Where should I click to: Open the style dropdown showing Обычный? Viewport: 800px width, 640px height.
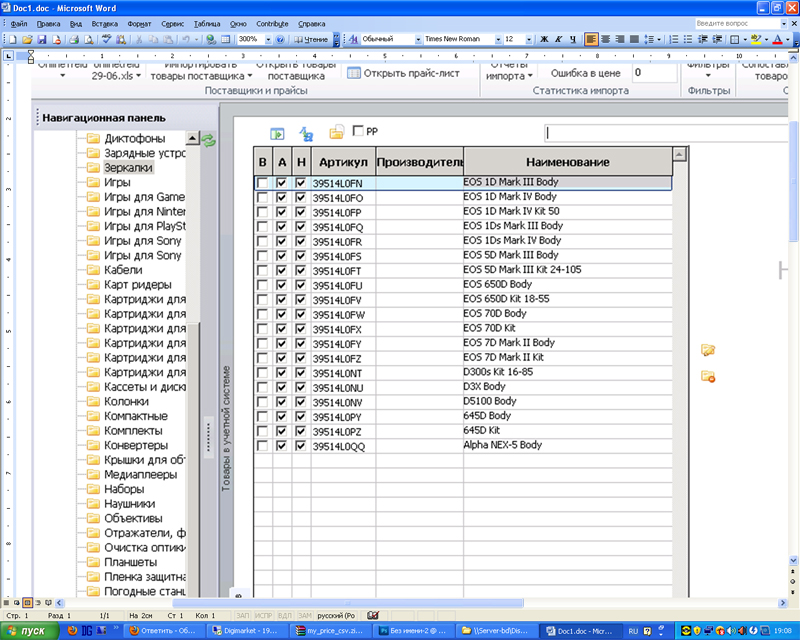pyautogui.click(x=418, y=39)
